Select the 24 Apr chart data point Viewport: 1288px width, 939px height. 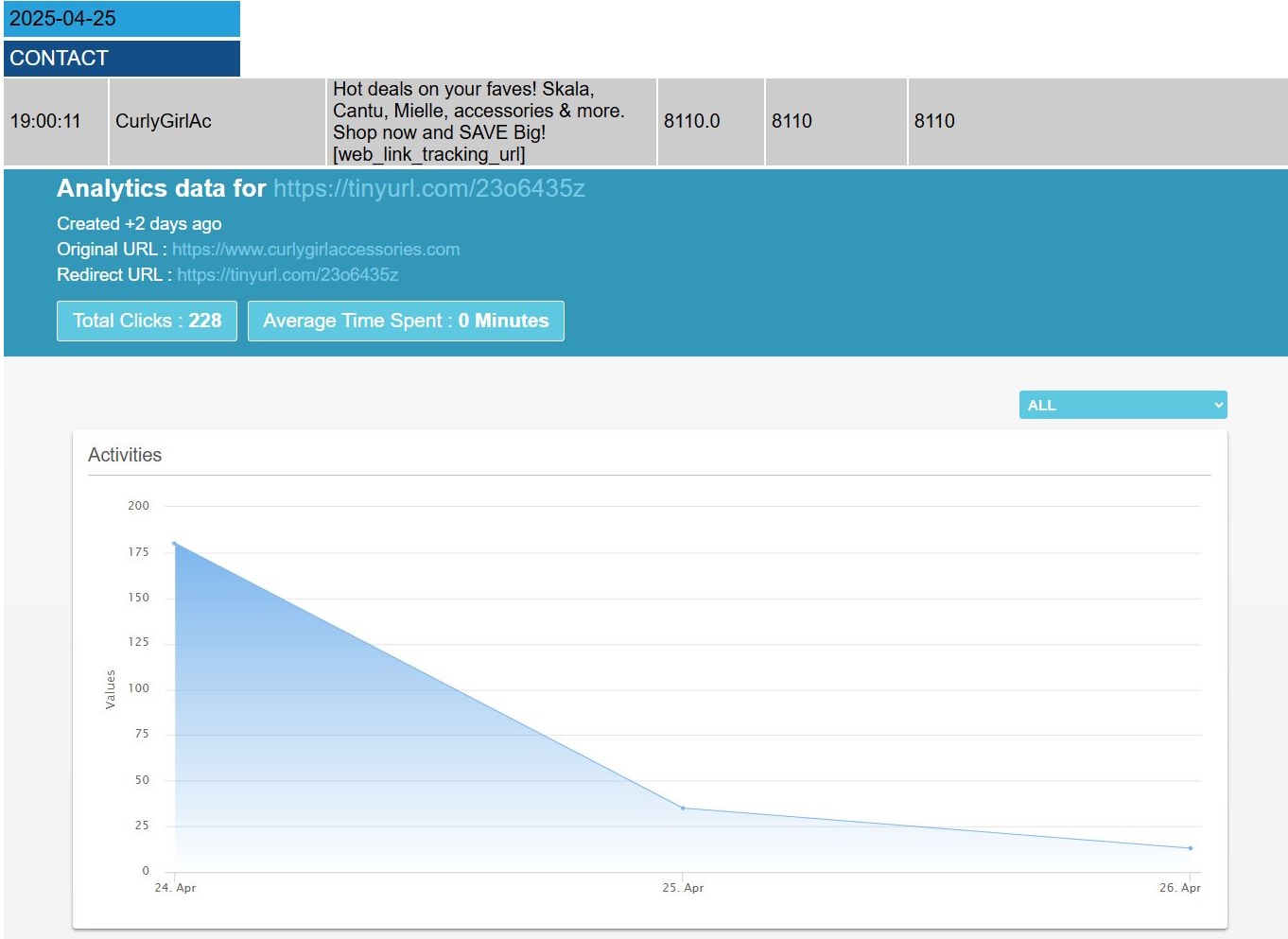[175, 544]
